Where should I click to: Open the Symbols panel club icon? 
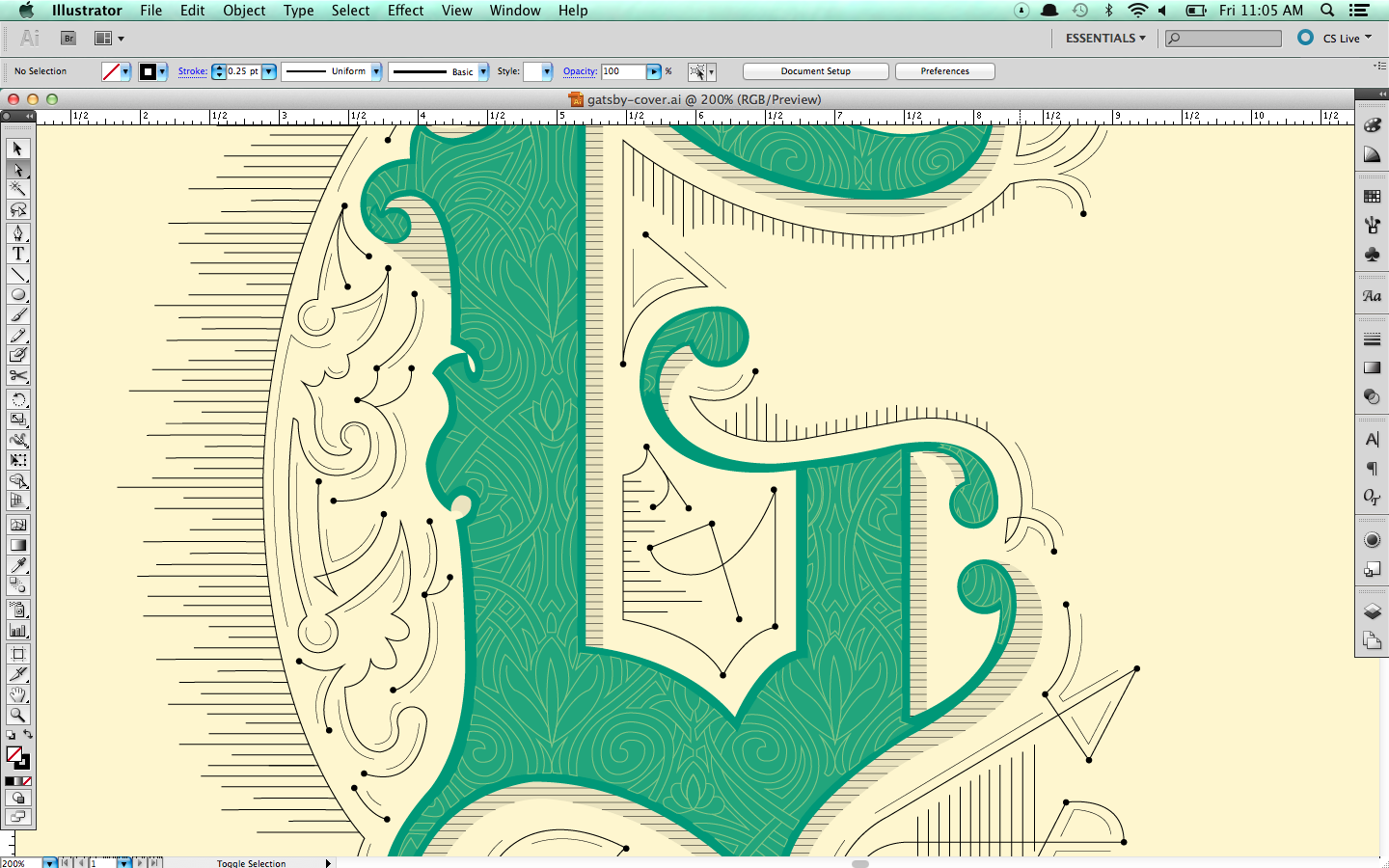[x=1372, y=255]
